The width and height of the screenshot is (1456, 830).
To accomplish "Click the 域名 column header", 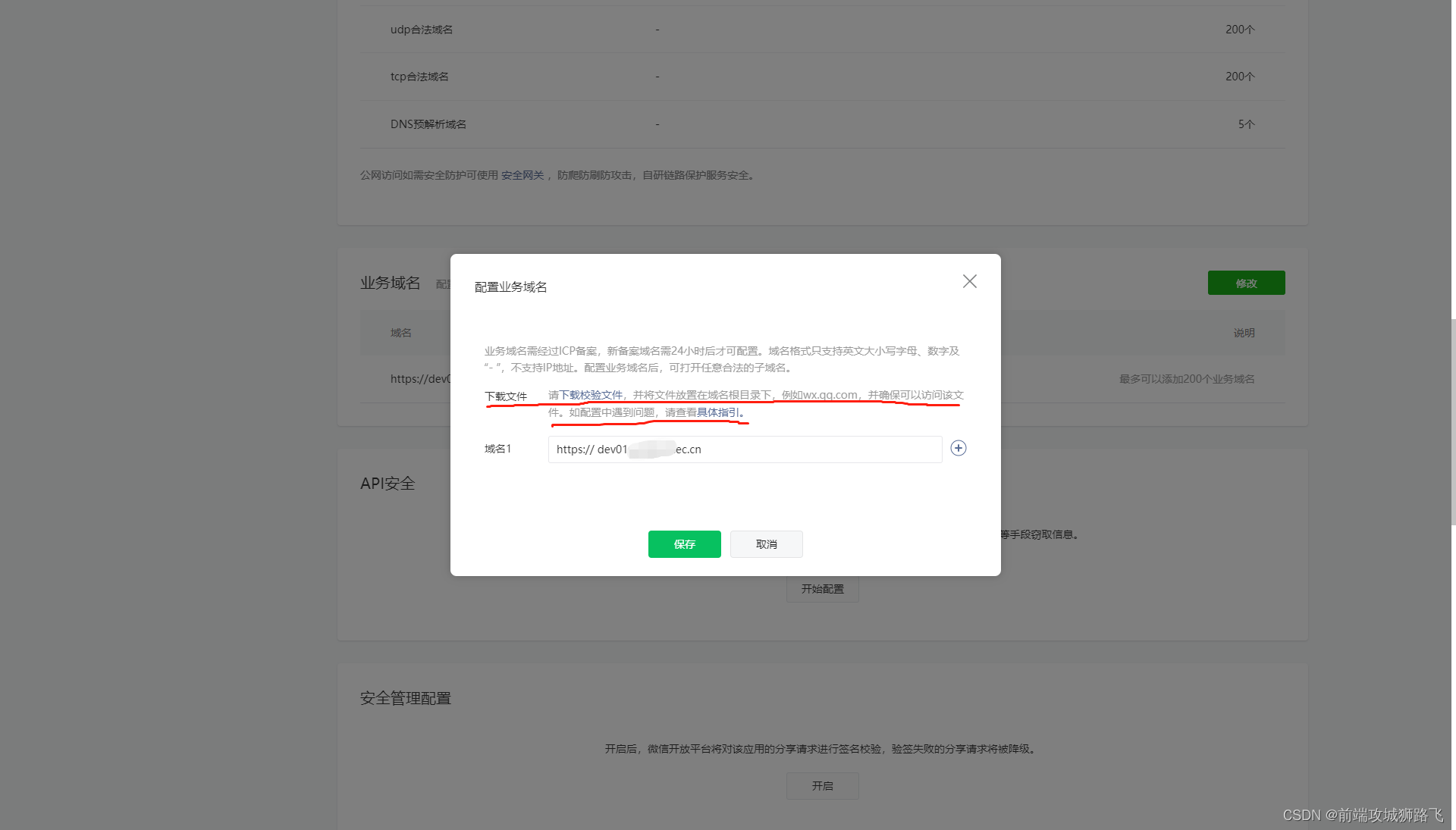I will pyautogui.click(x=400, y=333).
